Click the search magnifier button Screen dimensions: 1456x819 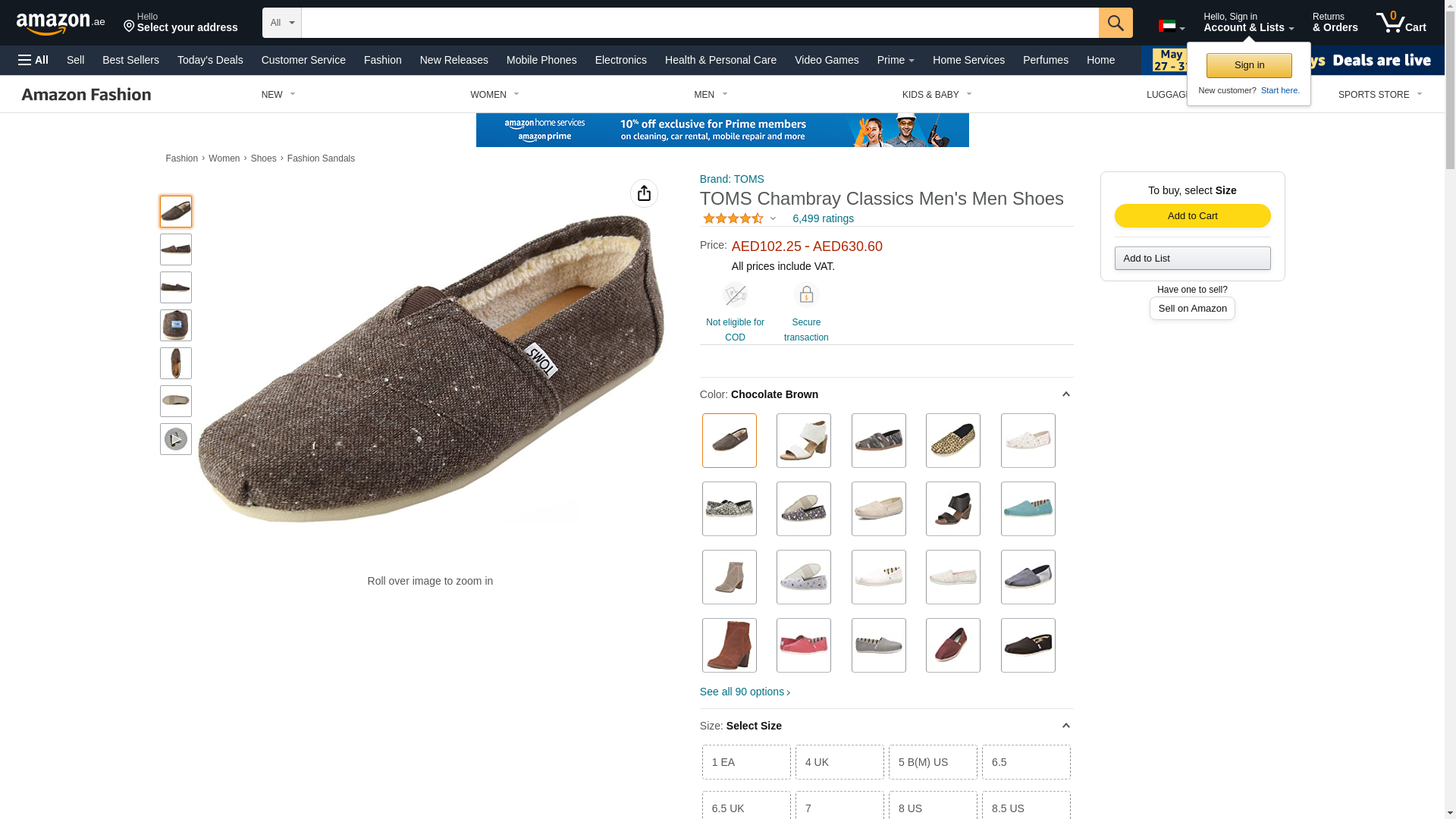1115,23
